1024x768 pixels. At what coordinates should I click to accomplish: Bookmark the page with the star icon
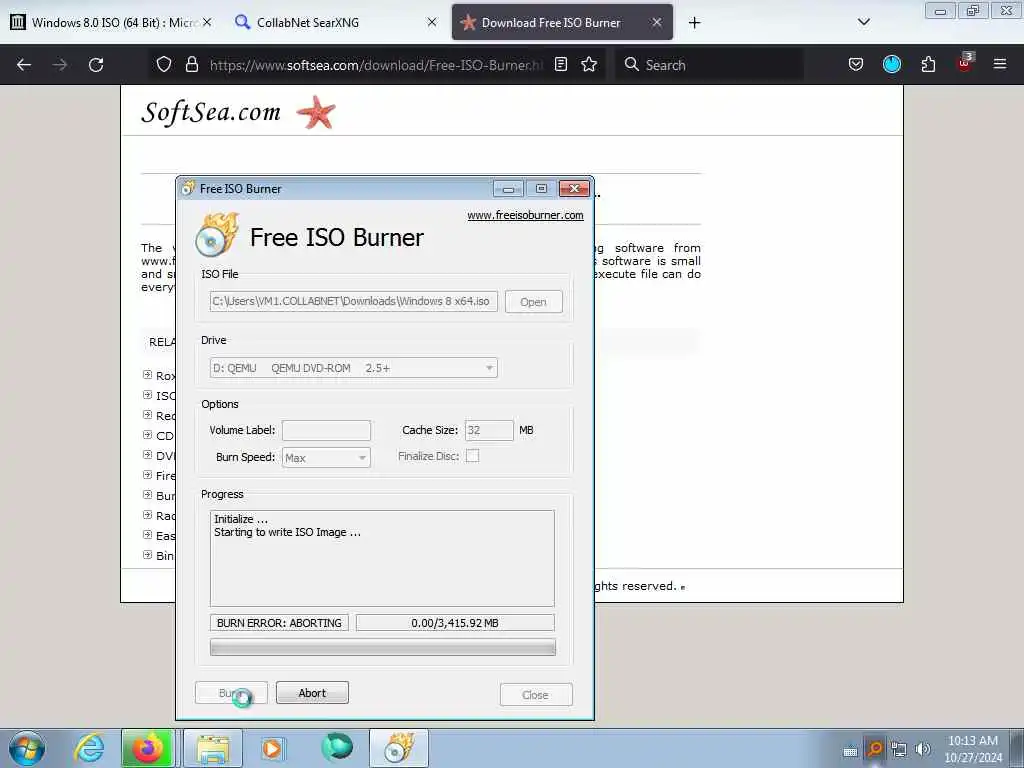(x=589, y=64)
